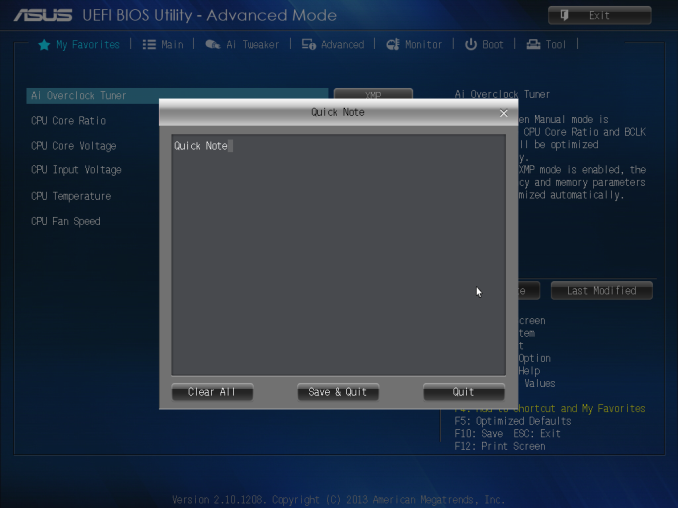This screenshot has width=678, height=508.
Task: Click inside the Quick Note text area
Action: (339, 255)
